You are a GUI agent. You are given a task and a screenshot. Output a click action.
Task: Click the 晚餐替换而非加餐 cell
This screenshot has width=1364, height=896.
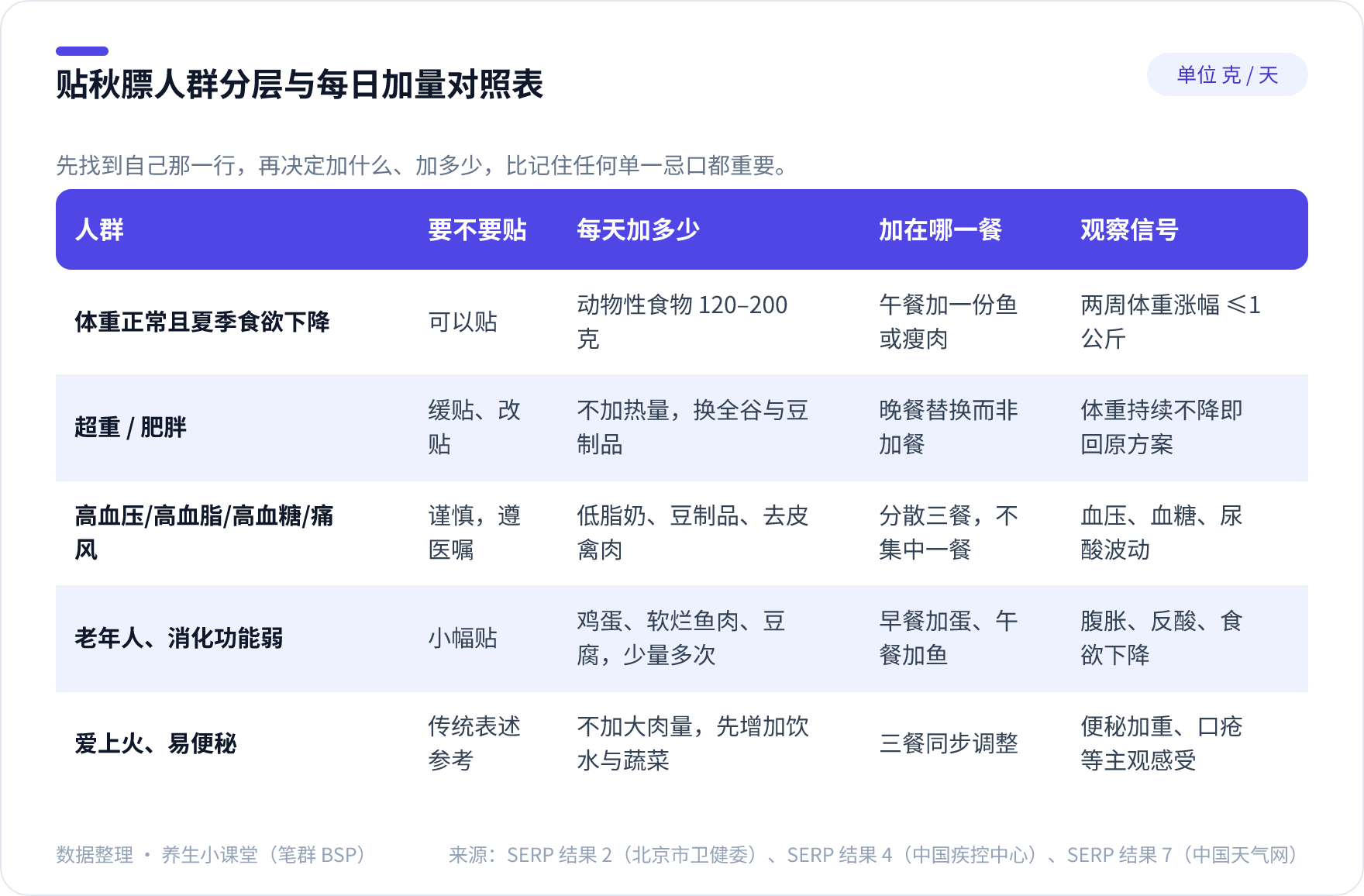coord(949,427)
